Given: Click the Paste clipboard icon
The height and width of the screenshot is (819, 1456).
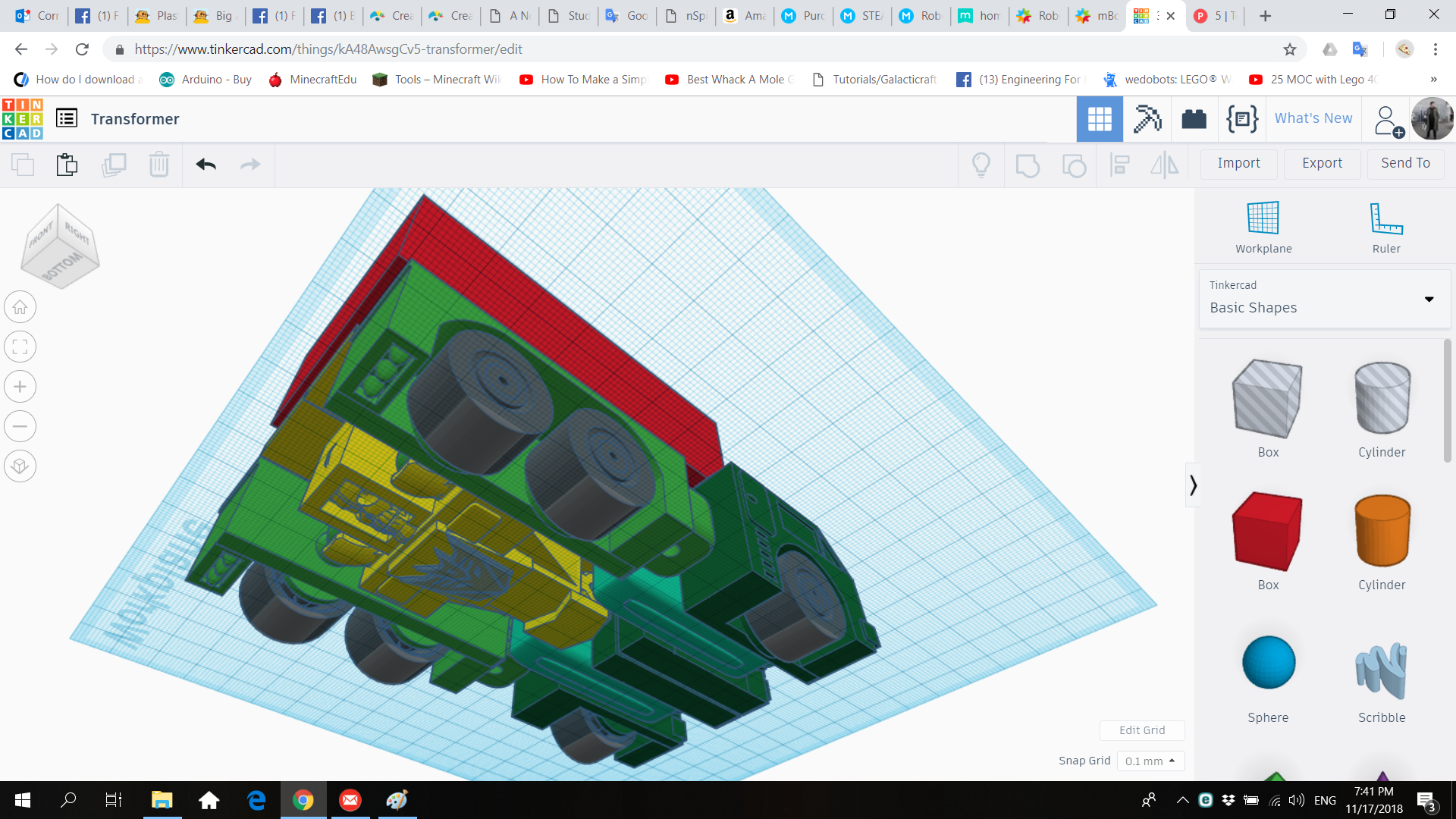Looking at the screenshot, I should [67, 164].
